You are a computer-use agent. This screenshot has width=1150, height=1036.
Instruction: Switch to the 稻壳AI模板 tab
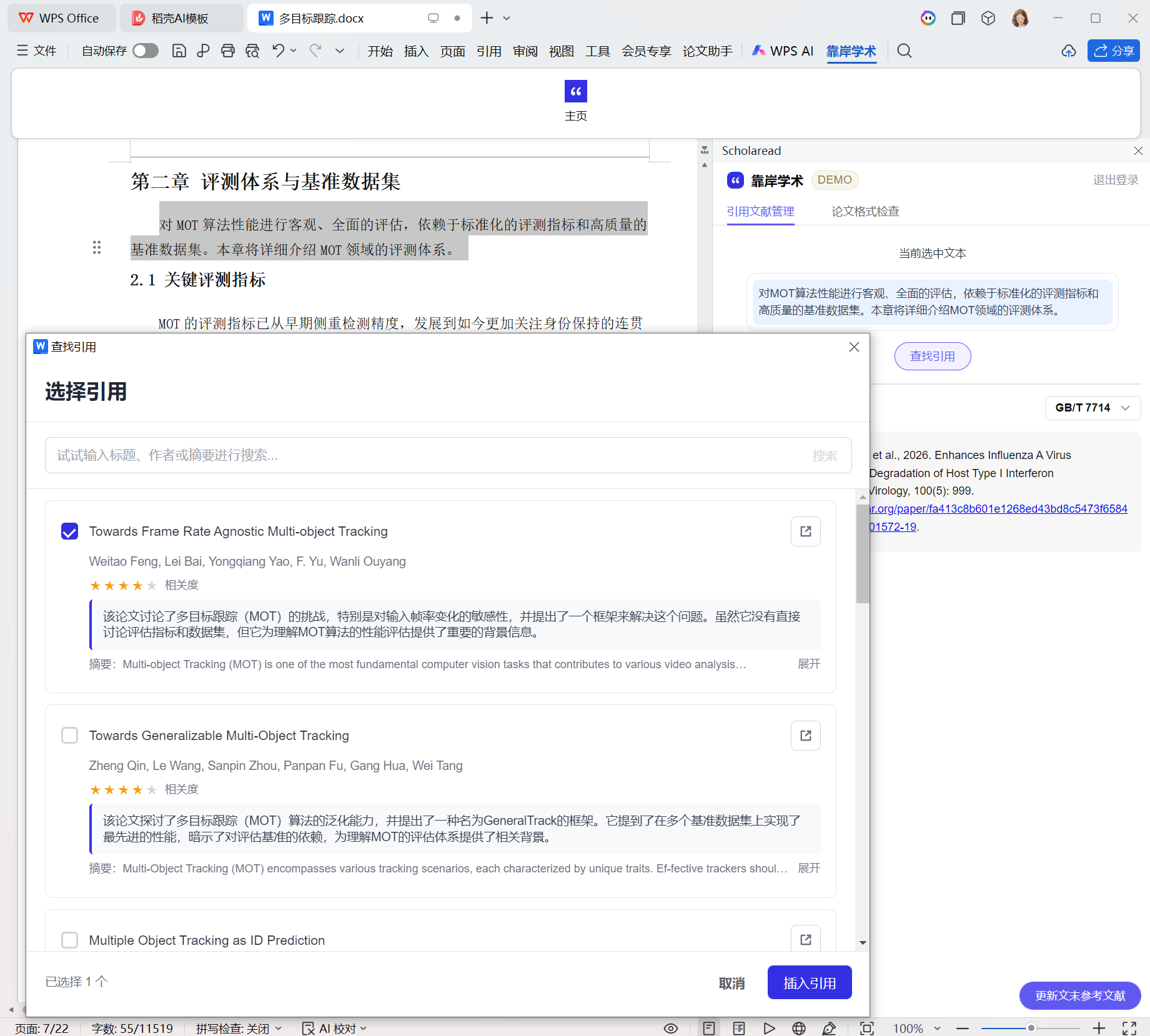(x=181, y=18)
